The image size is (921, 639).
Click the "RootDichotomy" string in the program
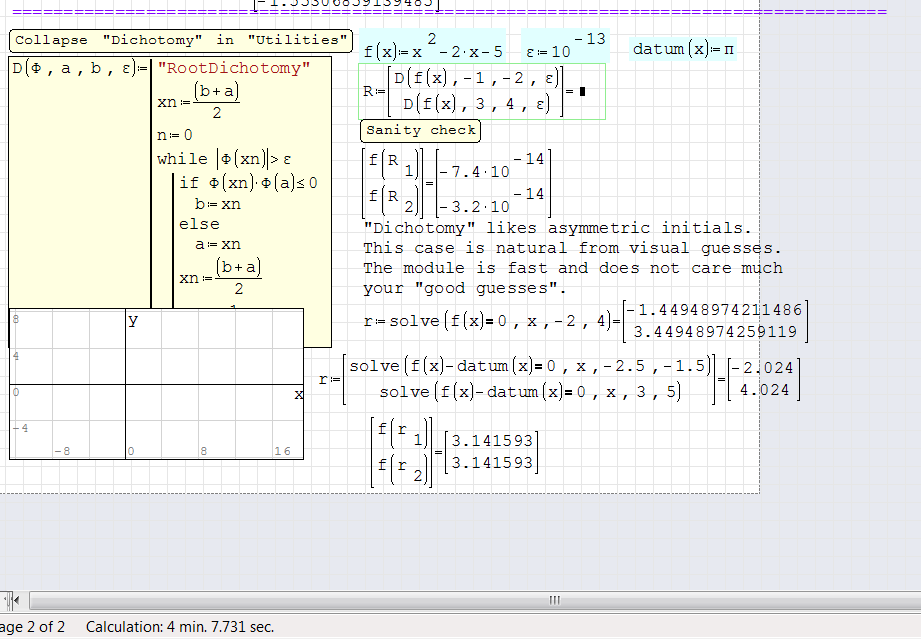(x=233, y=68)
